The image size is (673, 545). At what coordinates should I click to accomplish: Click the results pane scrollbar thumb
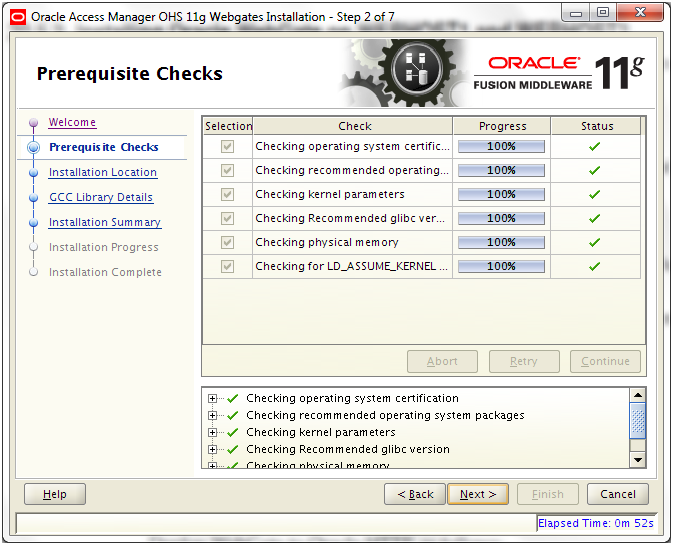click(638, 421)
